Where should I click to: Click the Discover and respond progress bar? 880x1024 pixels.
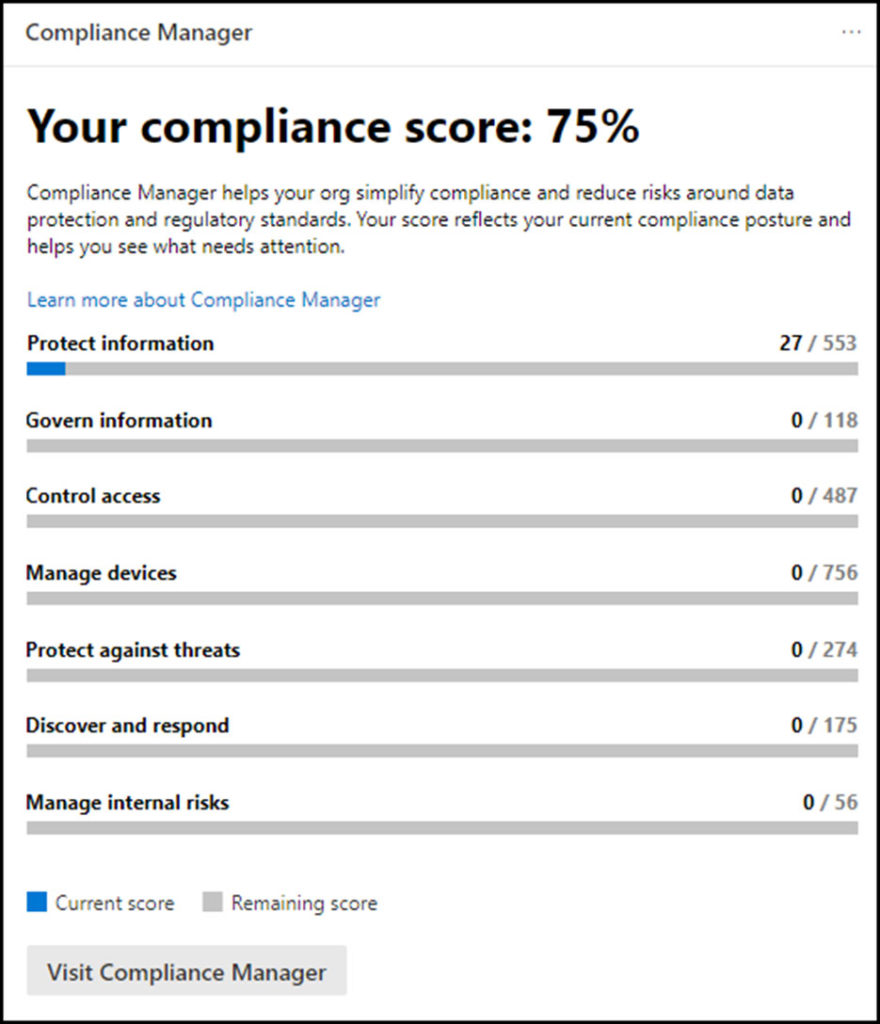coord(442,751)
